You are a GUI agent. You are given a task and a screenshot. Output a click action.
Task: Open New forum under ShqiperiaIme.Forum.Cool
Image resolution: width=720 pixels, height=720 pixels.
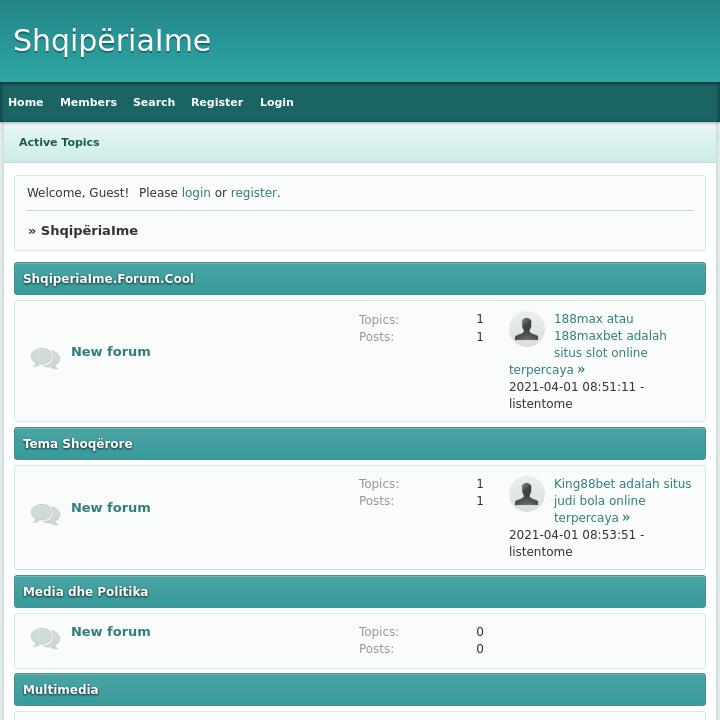point(111,352)
